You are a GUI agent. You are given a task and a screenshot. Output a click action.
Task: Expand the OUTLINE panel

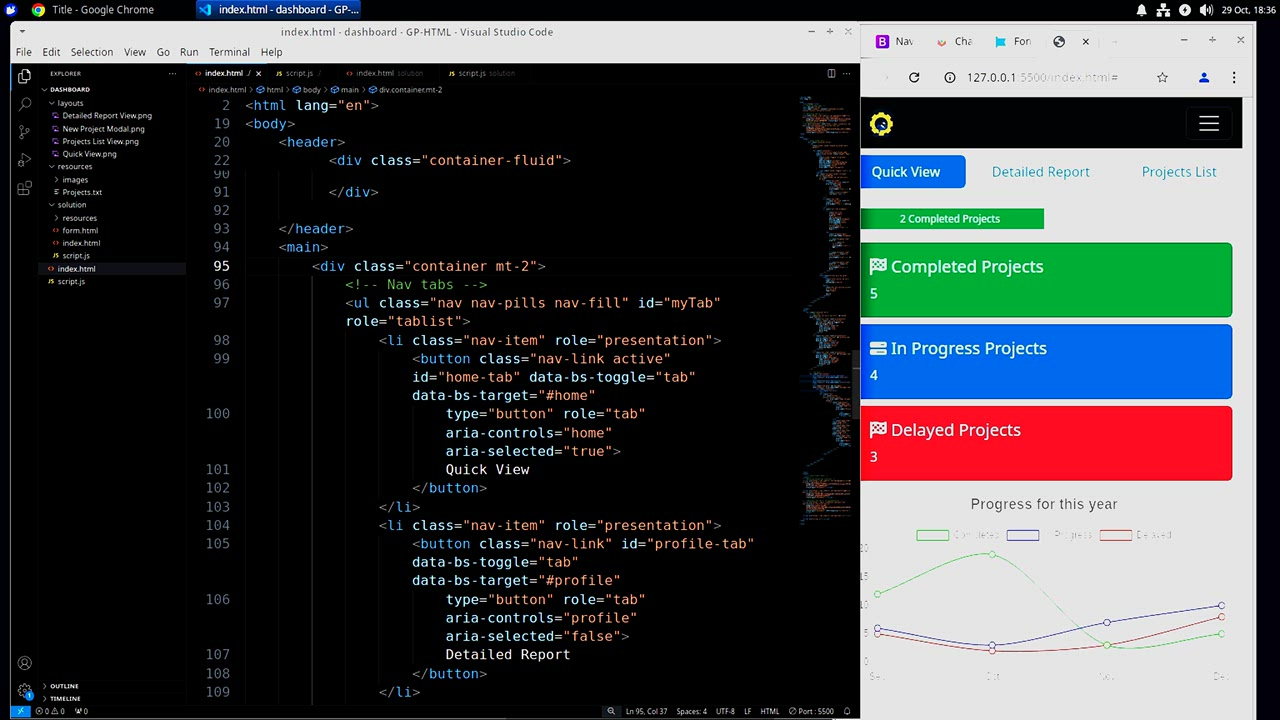point(64,686)
